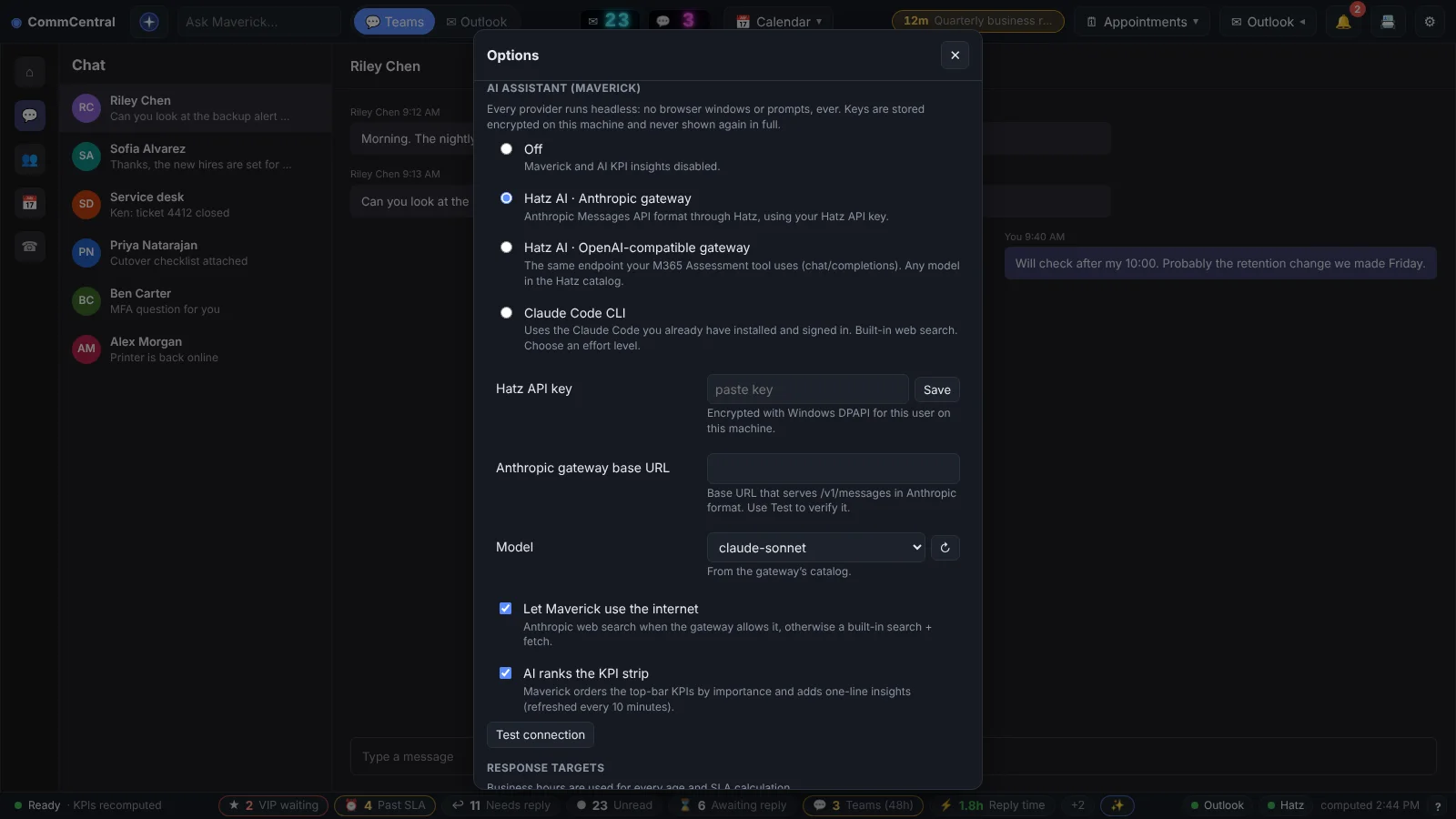The width and height of the screenshot is (1456, 819).
Task: Click the PN avatar for Priya Natarajan
Action: (86, 252)
